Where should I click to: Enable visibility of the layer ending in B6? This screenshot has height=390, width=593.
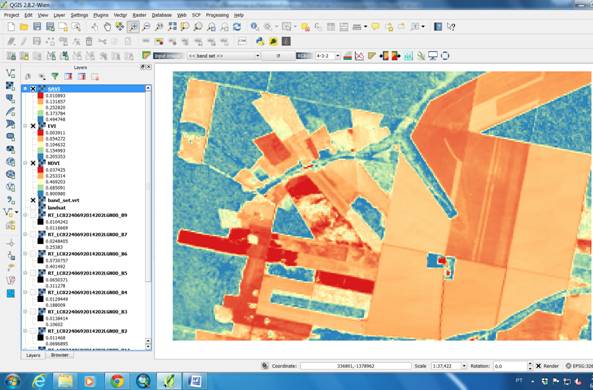point(33,254)
